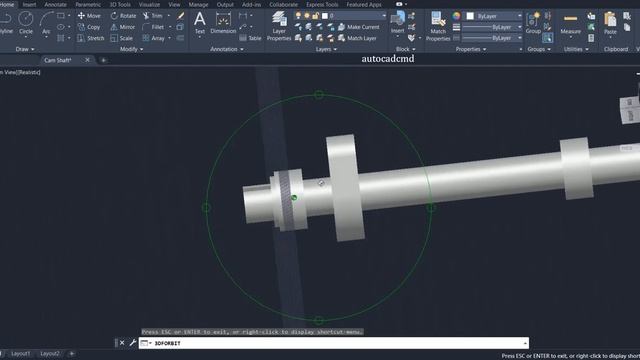Activate the Move tool

pos(89,16)
